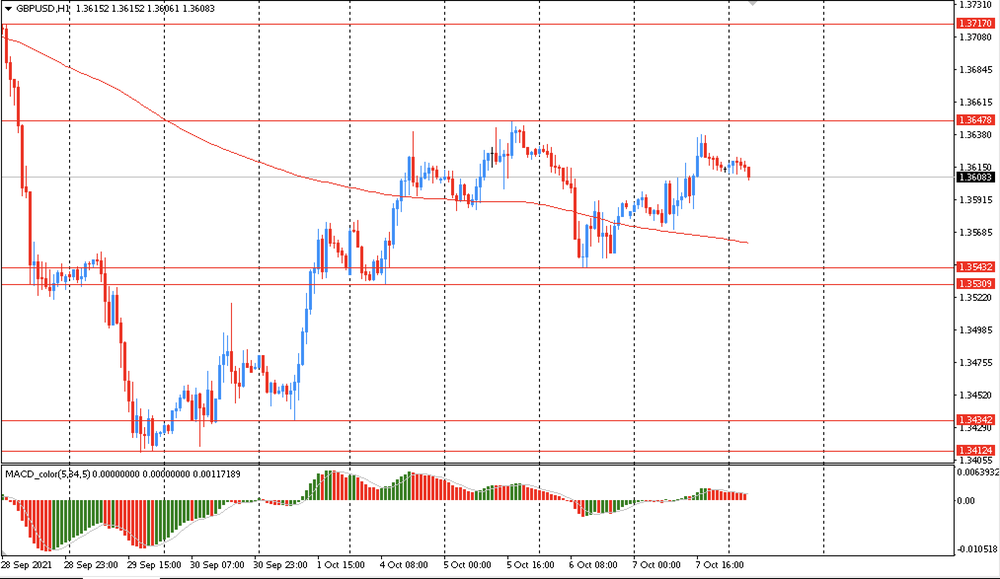Click the 1.37080 value on price axis
The image size is (1000, 579).
click(976, 38)
